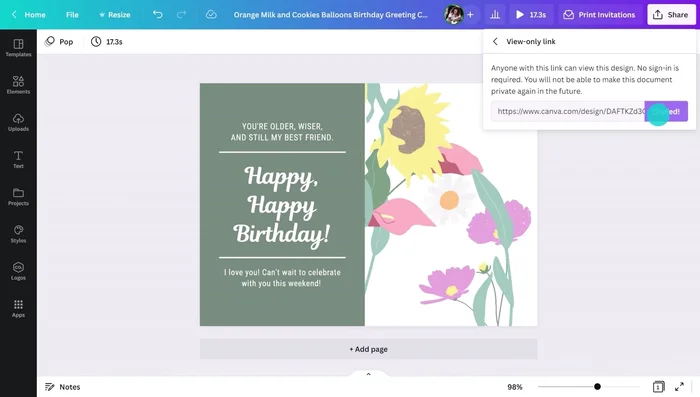The width and height of the screenshot is (700, 397).
Task: Check cloud save status icon
Action: tap(211, 14)
